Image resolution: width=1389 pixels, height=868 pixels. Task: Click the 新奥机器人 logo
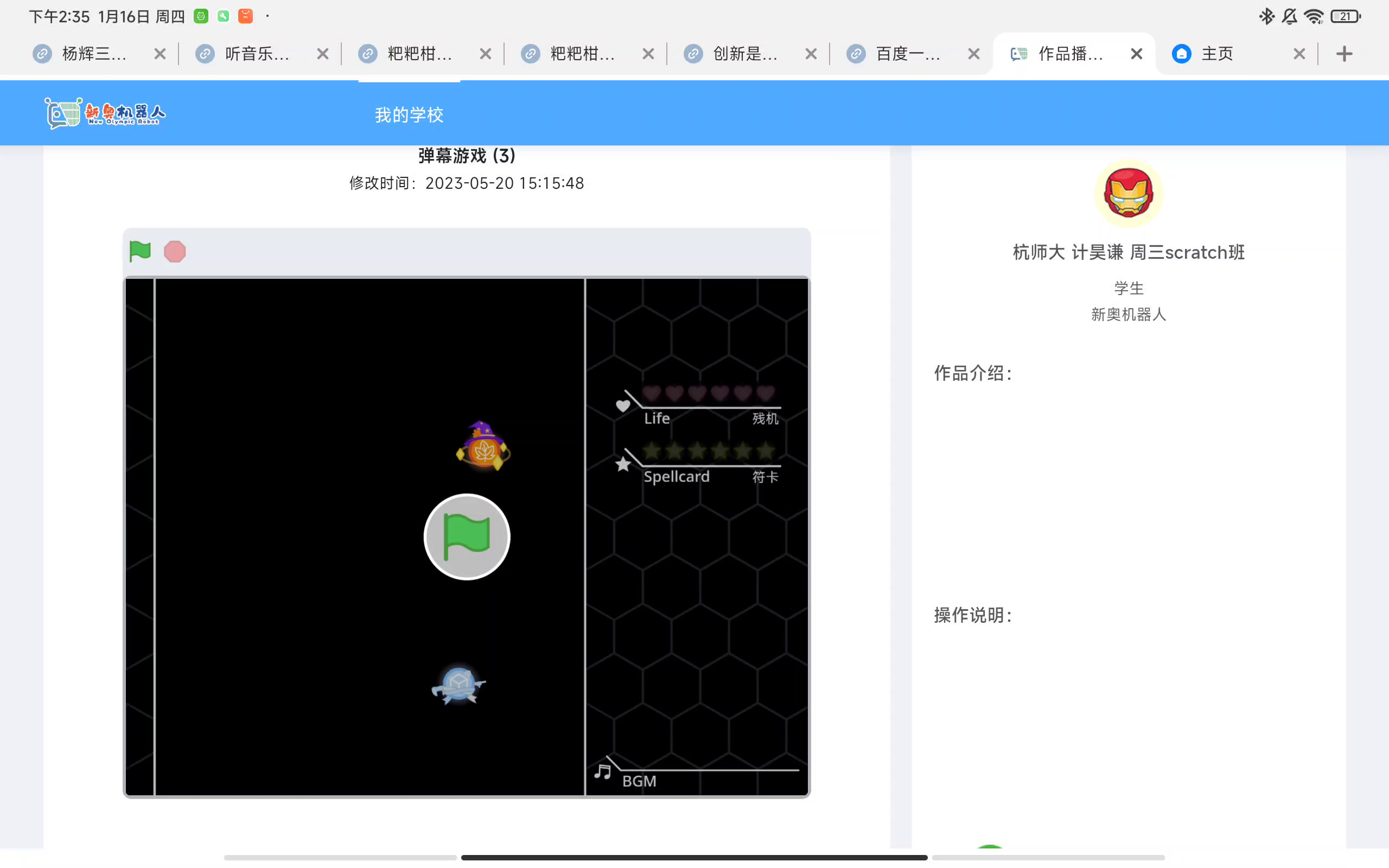(x=106, y=113)
